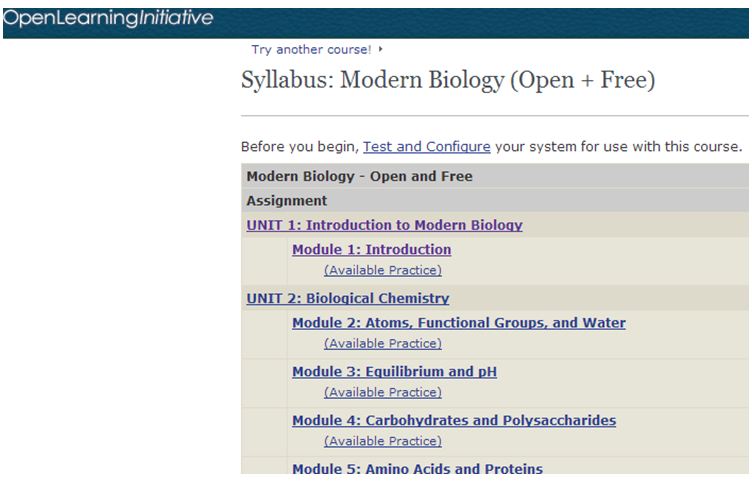Click the dark teal top banner bar
The height and width of the screenshot is (481, 752).
point(376,23)
